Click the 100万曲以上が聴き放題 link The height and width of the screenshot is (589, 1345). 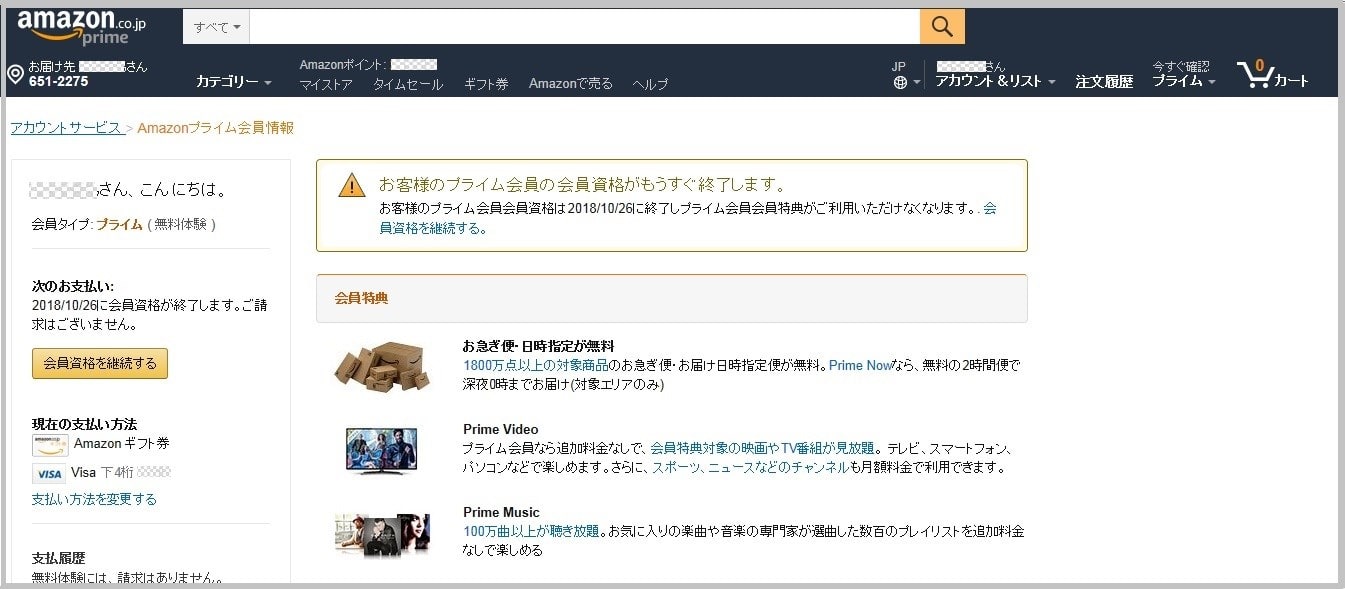(x=531, y=531)
